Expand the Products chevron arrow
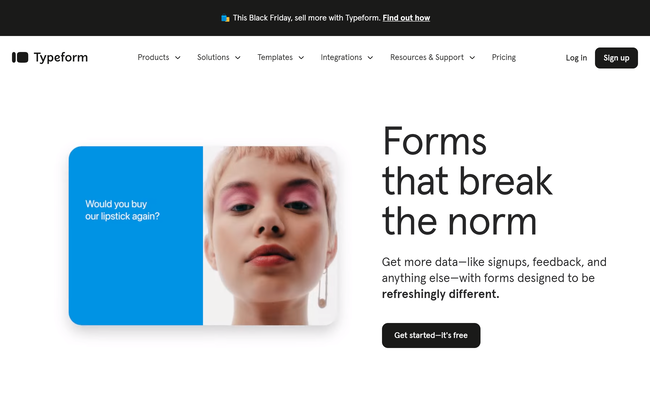This screenshot has width=650, height=400. pyautogui.click(x=177, y=58)
